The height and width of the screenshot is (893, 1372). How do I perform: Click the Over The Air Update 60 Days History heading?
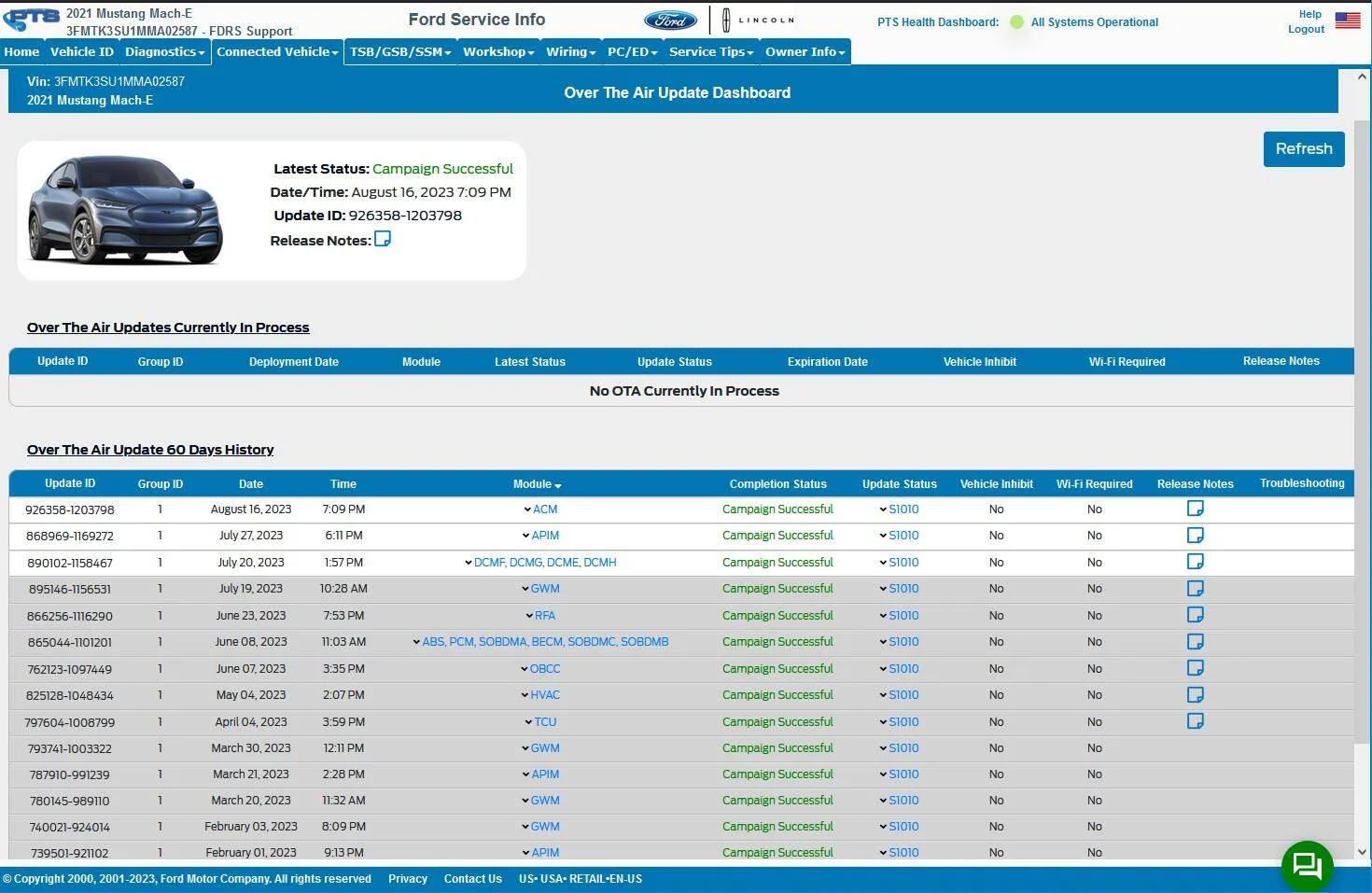150,450
